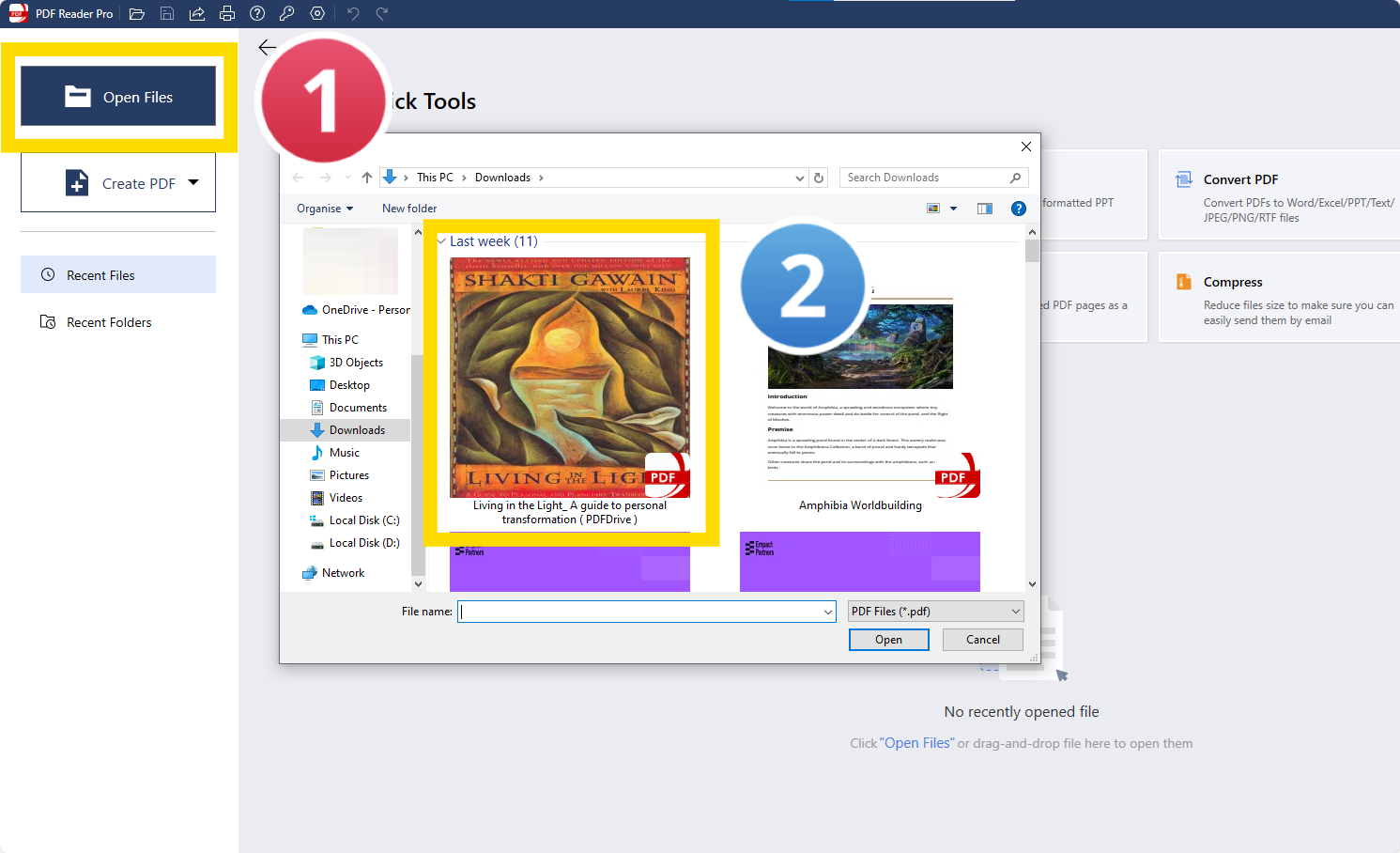The height and width of the screenshot is (853, 1400).
Task: Open recent locations dropdown arrow in dialog
Action: click(347, 178)
